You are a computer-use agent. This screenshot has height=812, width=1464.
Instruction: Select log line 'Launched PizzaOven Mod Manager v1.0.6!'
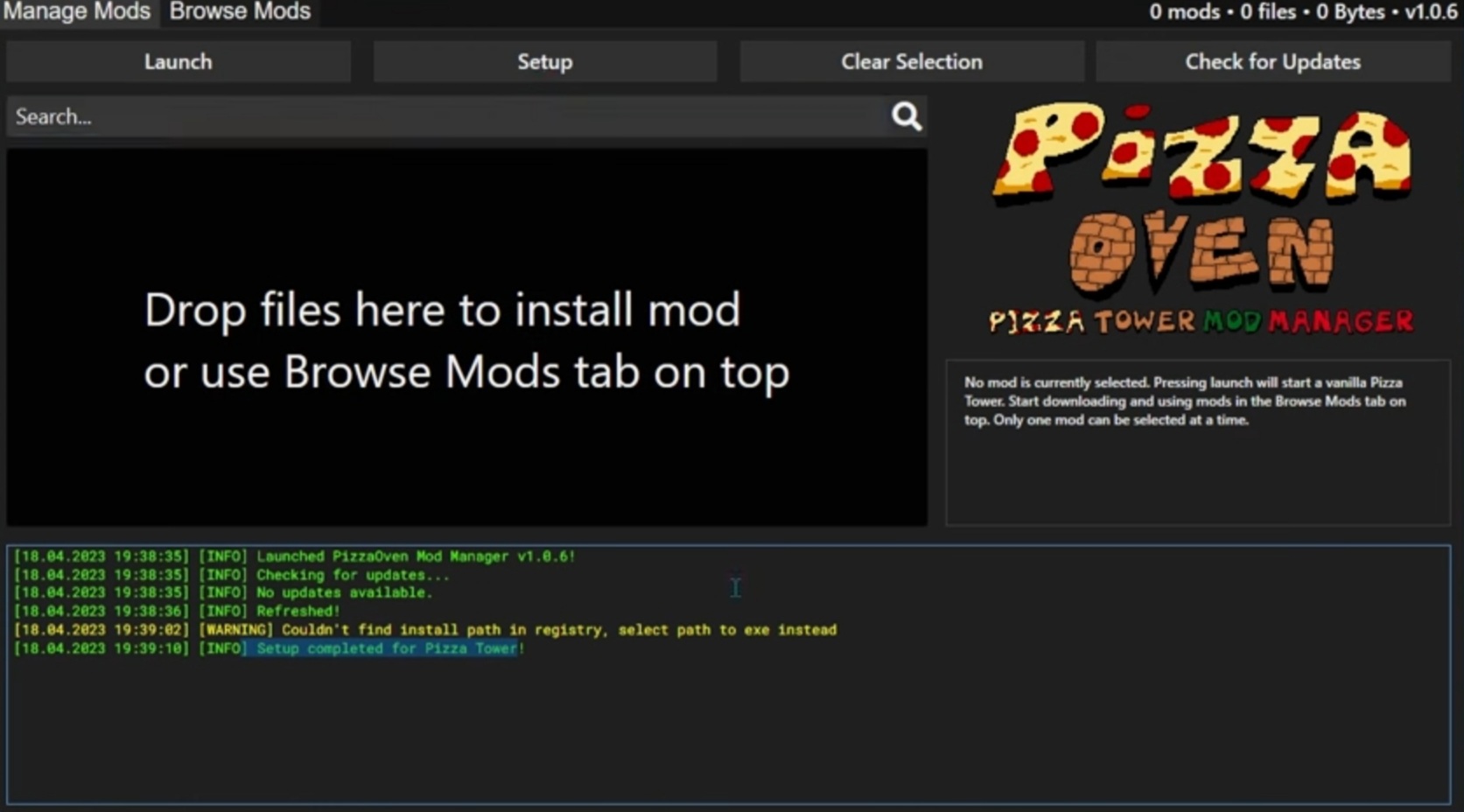295,556
